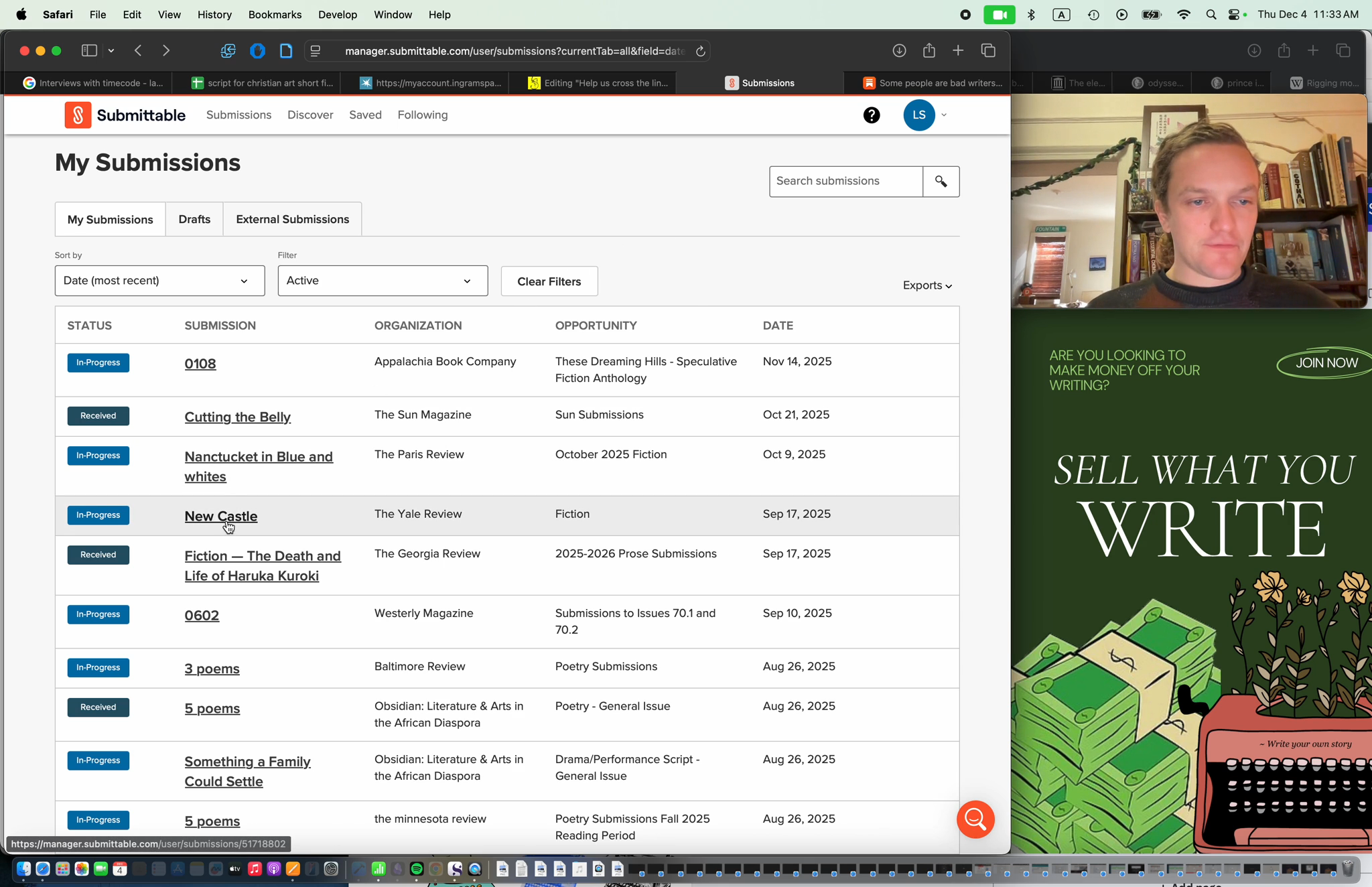The width and height of the screenshot is (1372, 887).
Task: Click the Search submissions input field
Action: pyautogui.click(x=846, y=182)
